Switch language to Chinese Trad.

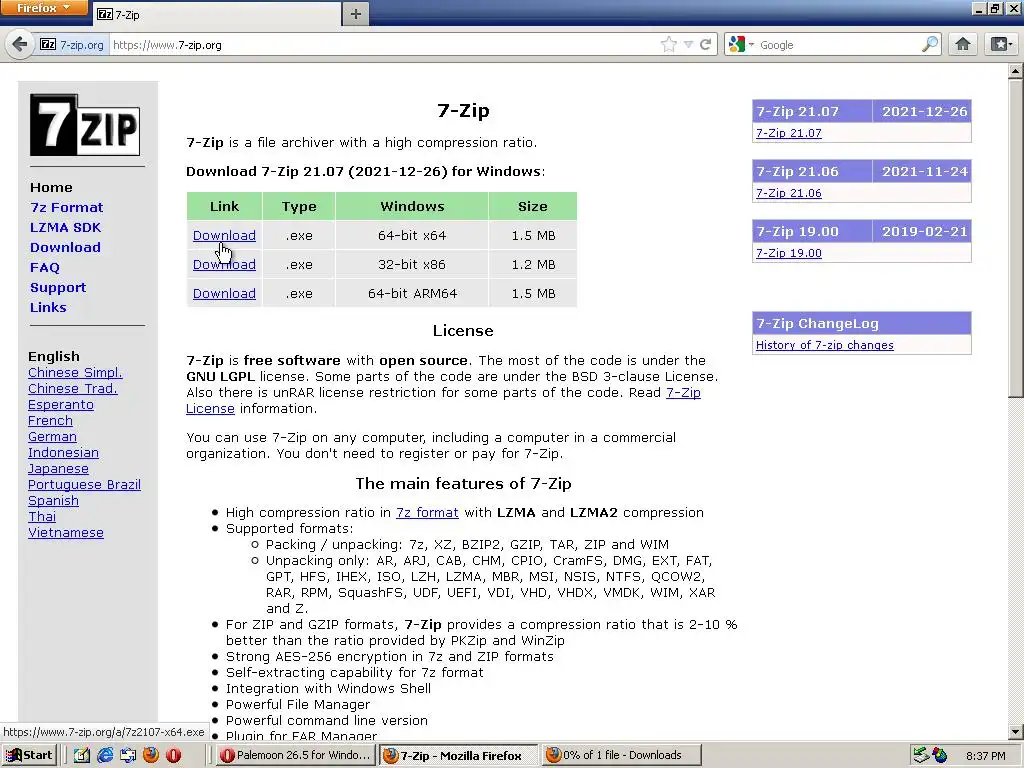72,389
